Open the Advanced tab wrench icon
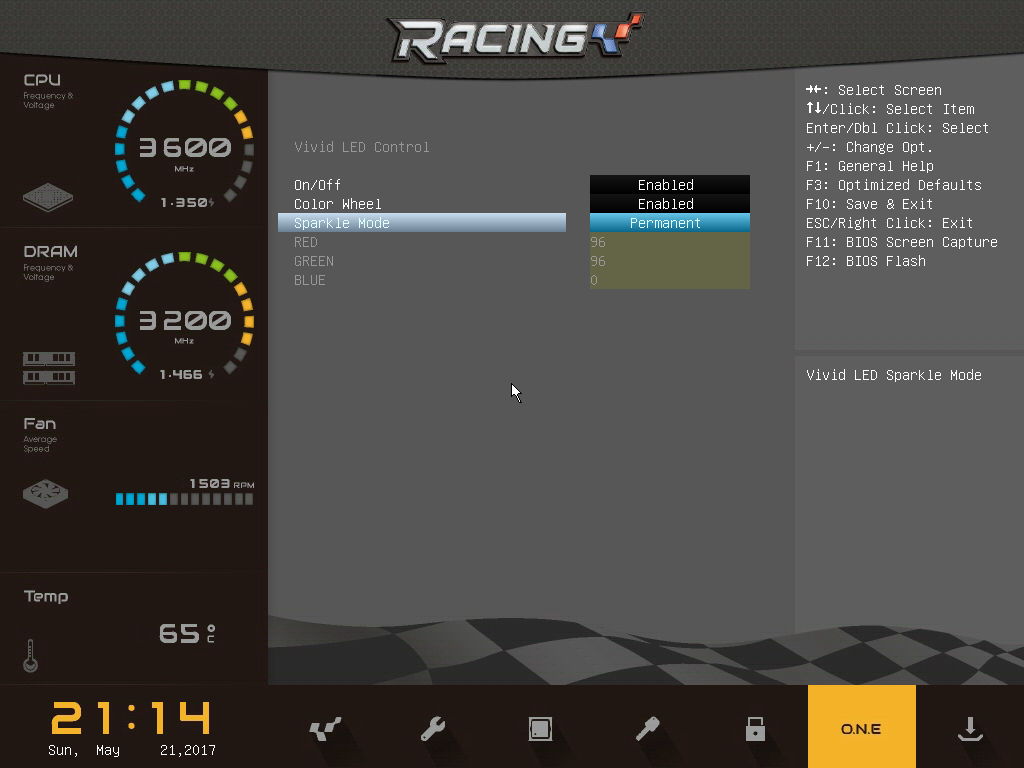This screenshot has height=768, width=1024. (x=433, y=729)
